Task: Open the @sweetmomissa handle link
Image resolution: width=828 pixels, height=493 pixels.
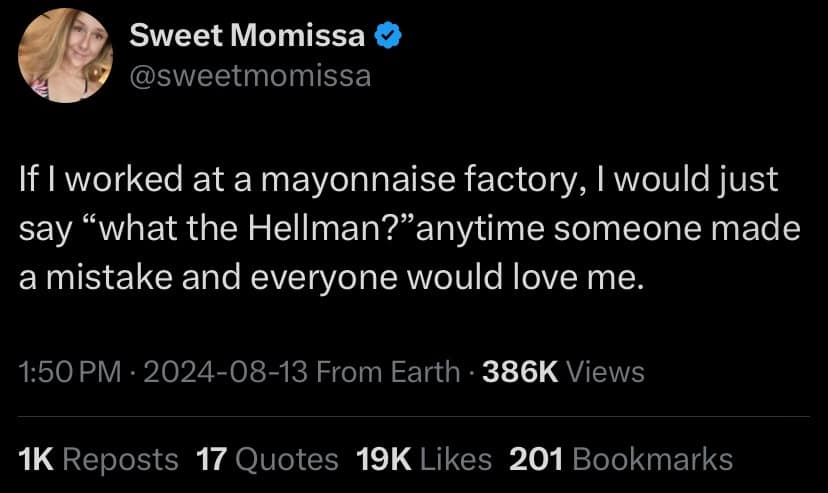Action: pos(251,75)
